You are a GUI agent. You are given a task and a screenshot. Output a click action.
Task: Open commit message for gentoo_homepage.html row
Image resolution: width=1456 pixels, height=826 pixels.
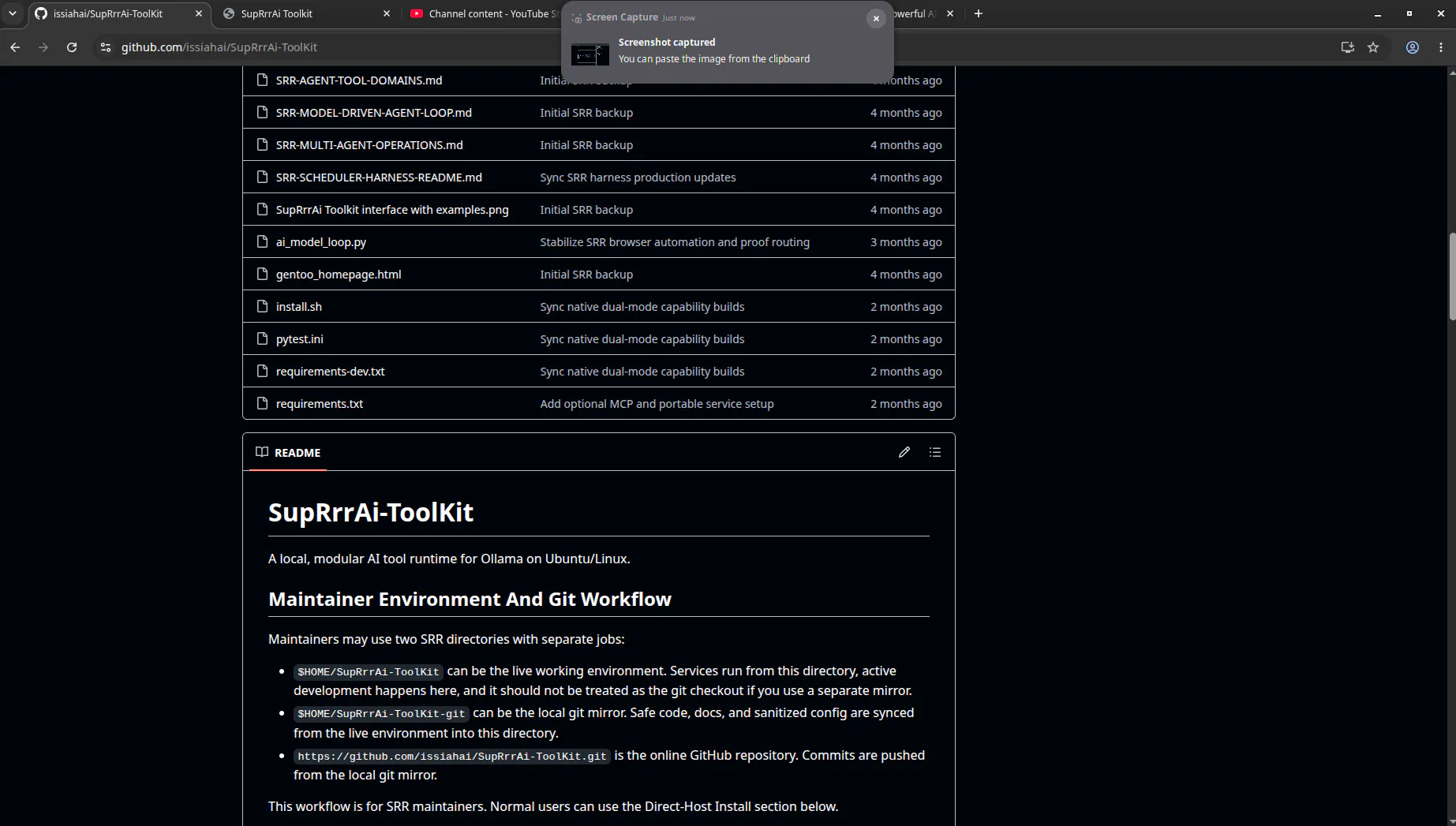tap(586, 275)
